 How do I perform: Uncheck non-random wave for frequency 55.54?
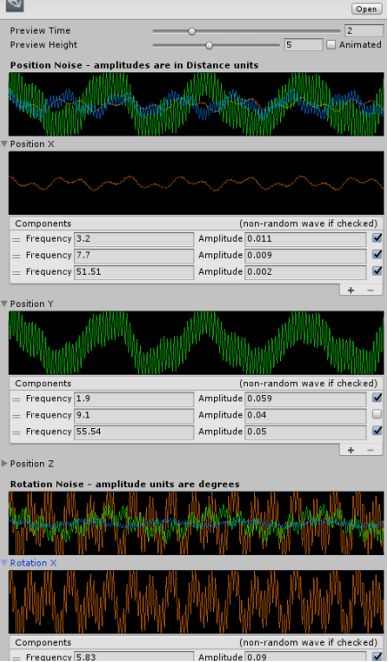[x=377, y=431]
